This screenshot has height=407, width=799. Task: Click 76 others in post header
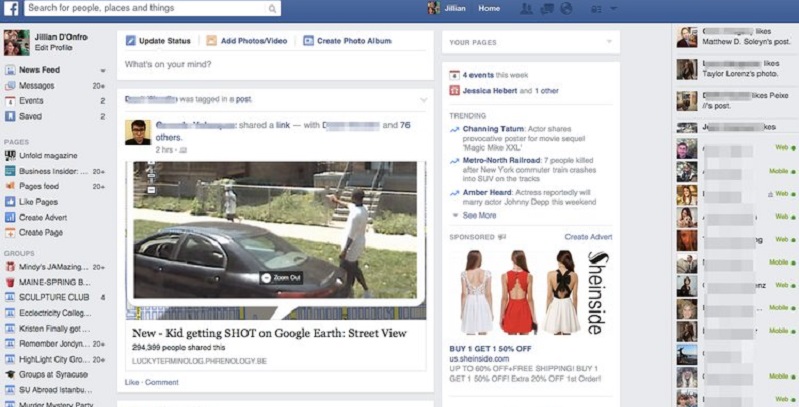(283, 131)
